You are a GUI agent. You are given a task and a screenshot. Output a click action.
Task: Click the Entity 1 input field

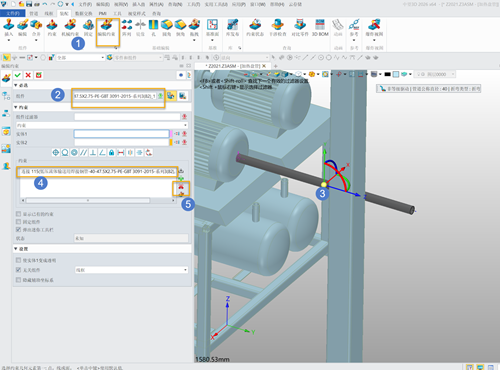tap(121, 134)
